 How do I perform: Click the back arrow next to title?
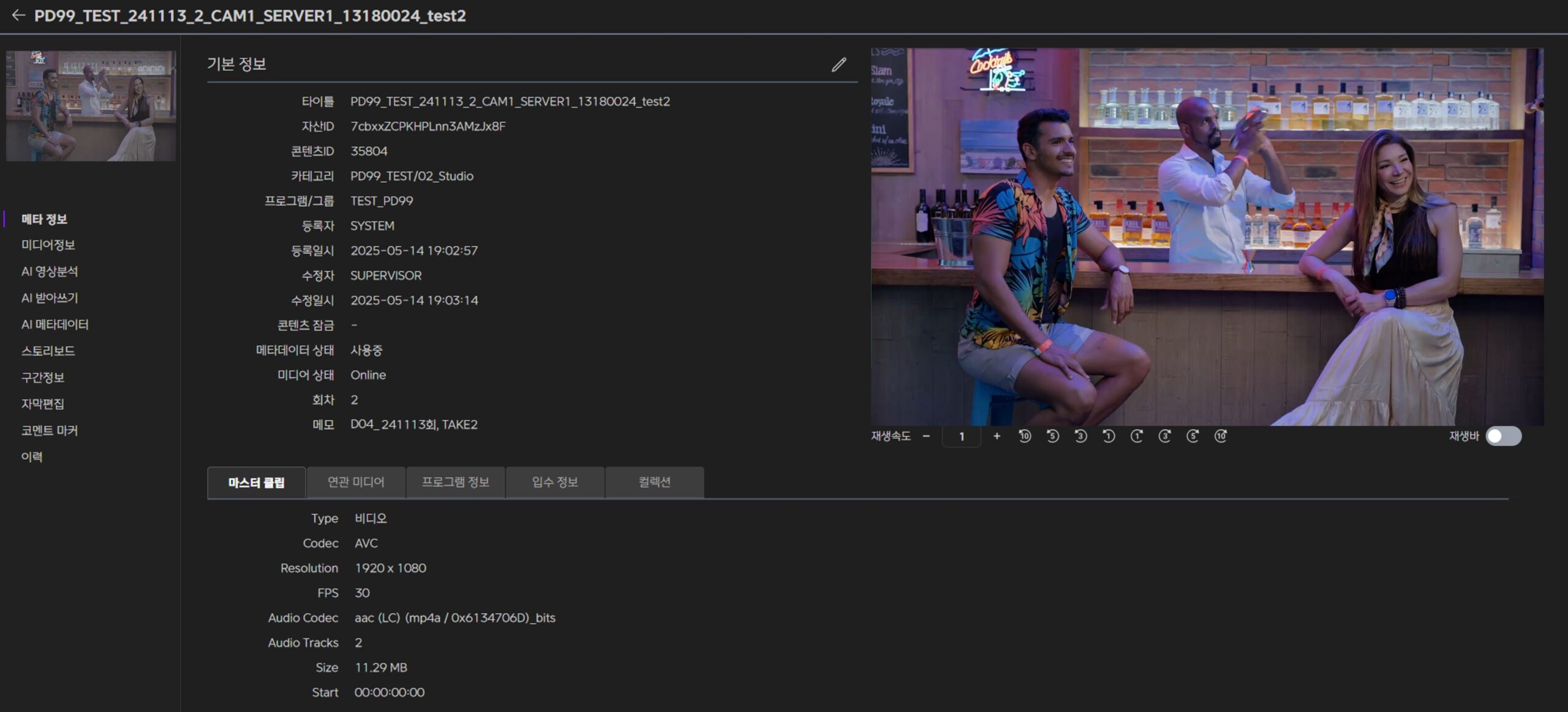(x=18, y=15)
